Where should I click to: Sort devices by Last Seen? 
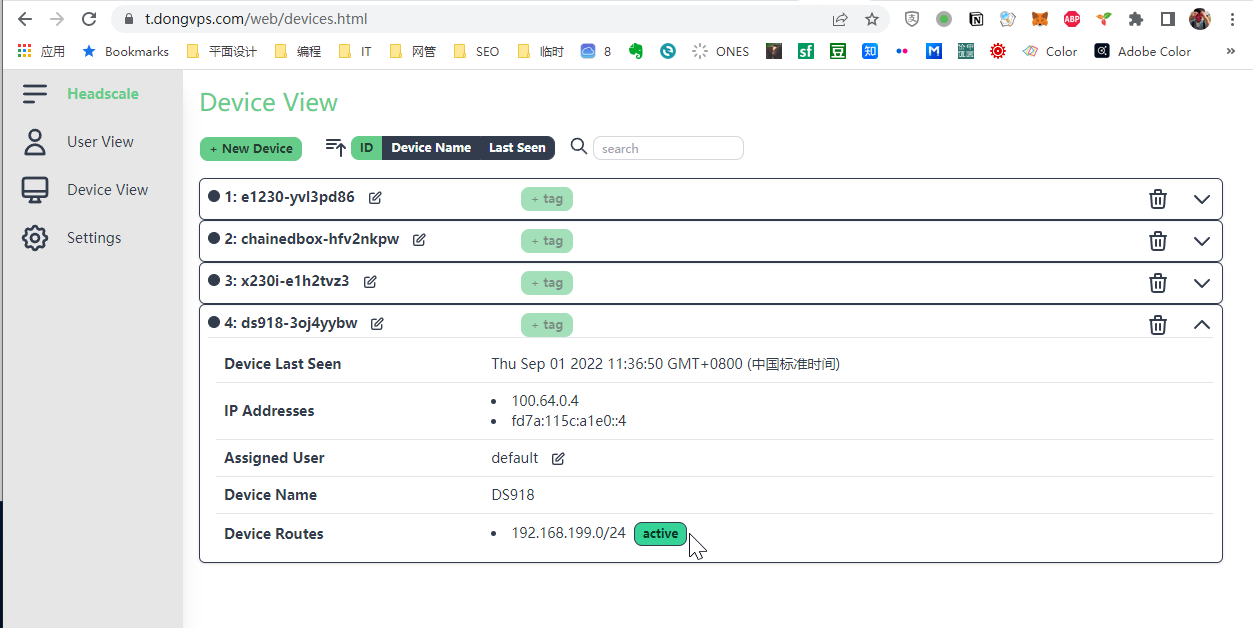(517, 148)
